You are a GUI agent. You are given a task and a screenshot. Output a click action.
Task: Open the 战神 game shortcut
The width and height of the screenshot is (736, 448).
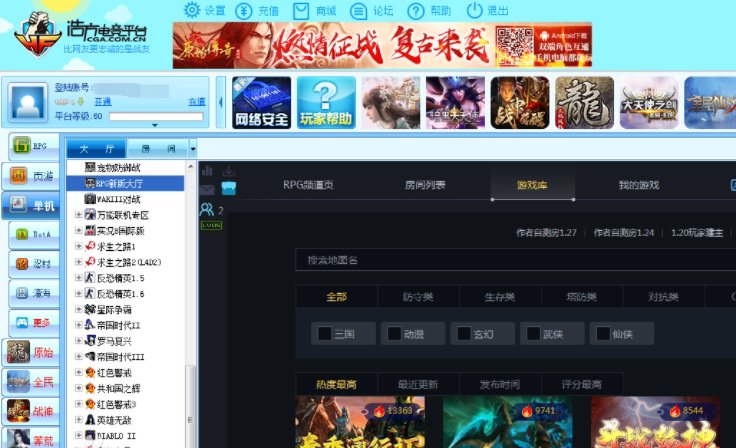[31, 411]
